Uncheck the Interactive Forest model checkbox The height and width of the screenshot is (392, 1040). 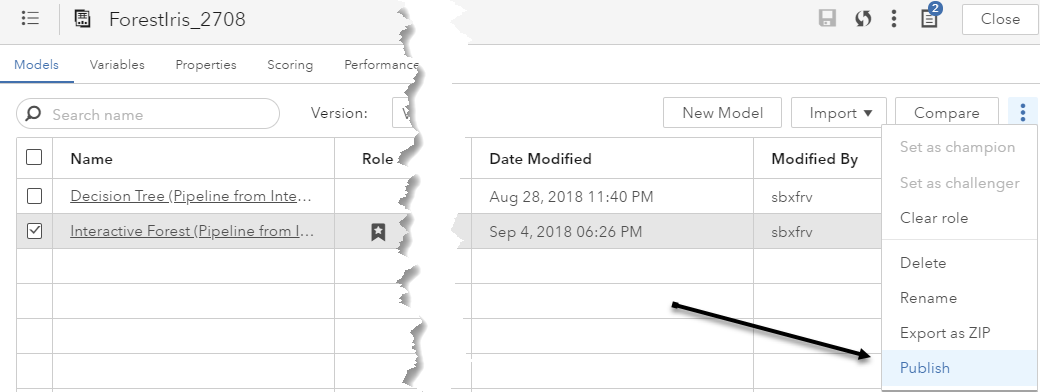coord(34,231)
